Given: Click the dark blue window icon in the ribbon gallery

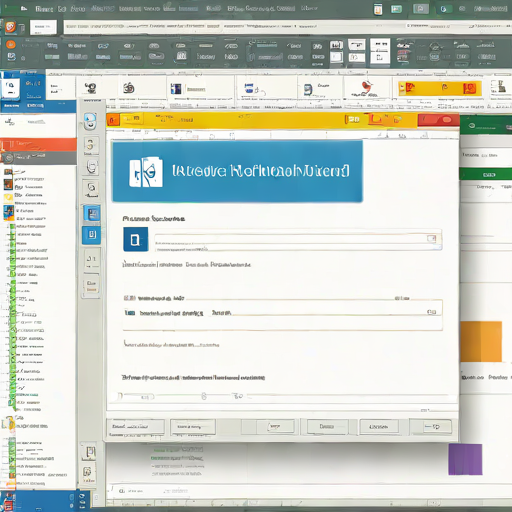Looking at the screenshot, I should (x=176, y=89).
